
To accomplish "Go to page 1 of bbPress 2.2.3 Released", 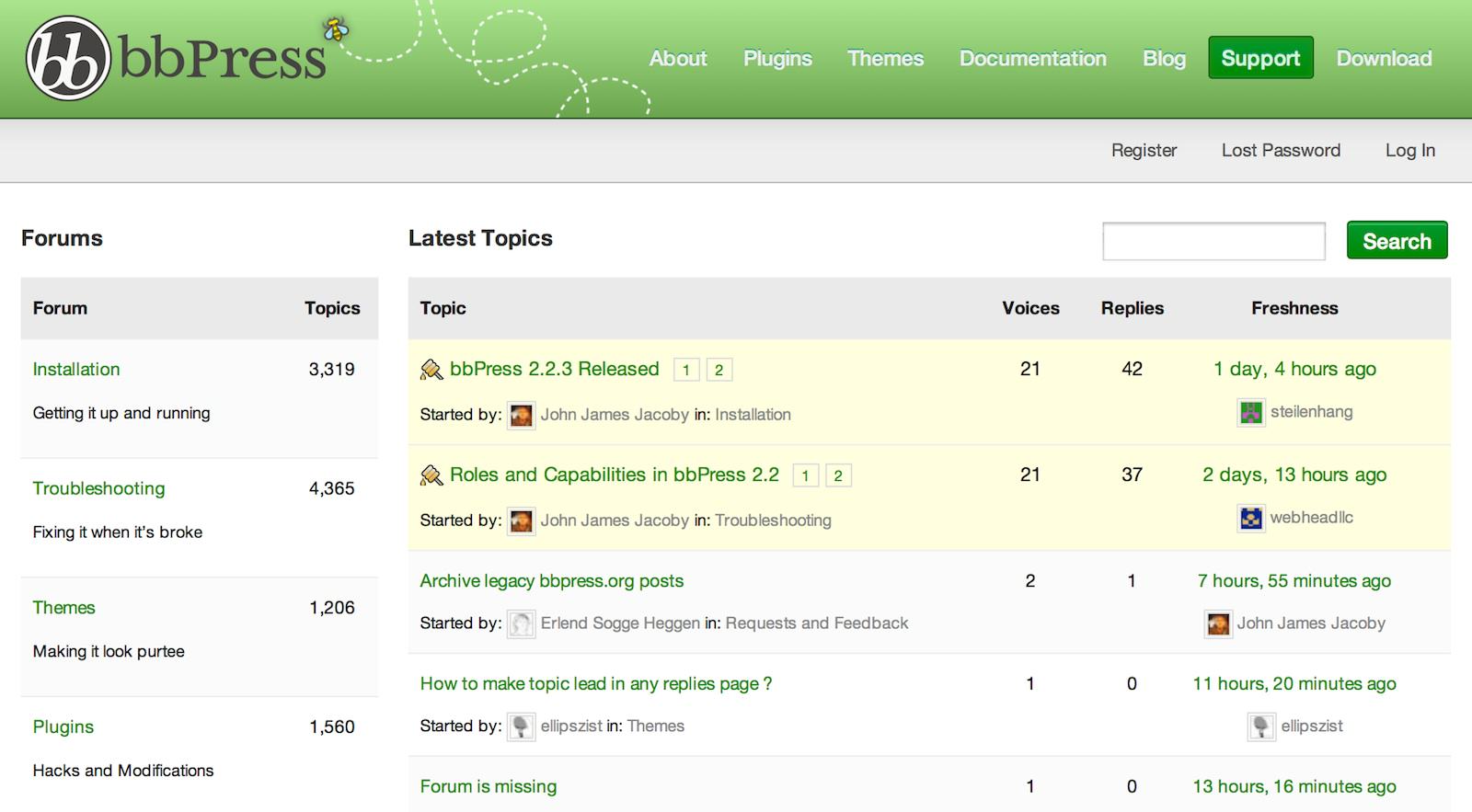I will [x=686, y=370].
